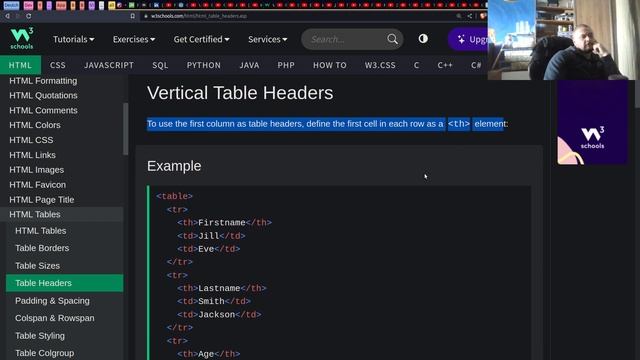Open HTML Page Title in sidebar
This screenshot has width=640, height=360.
pyautogui.click(x=42, y=200)
